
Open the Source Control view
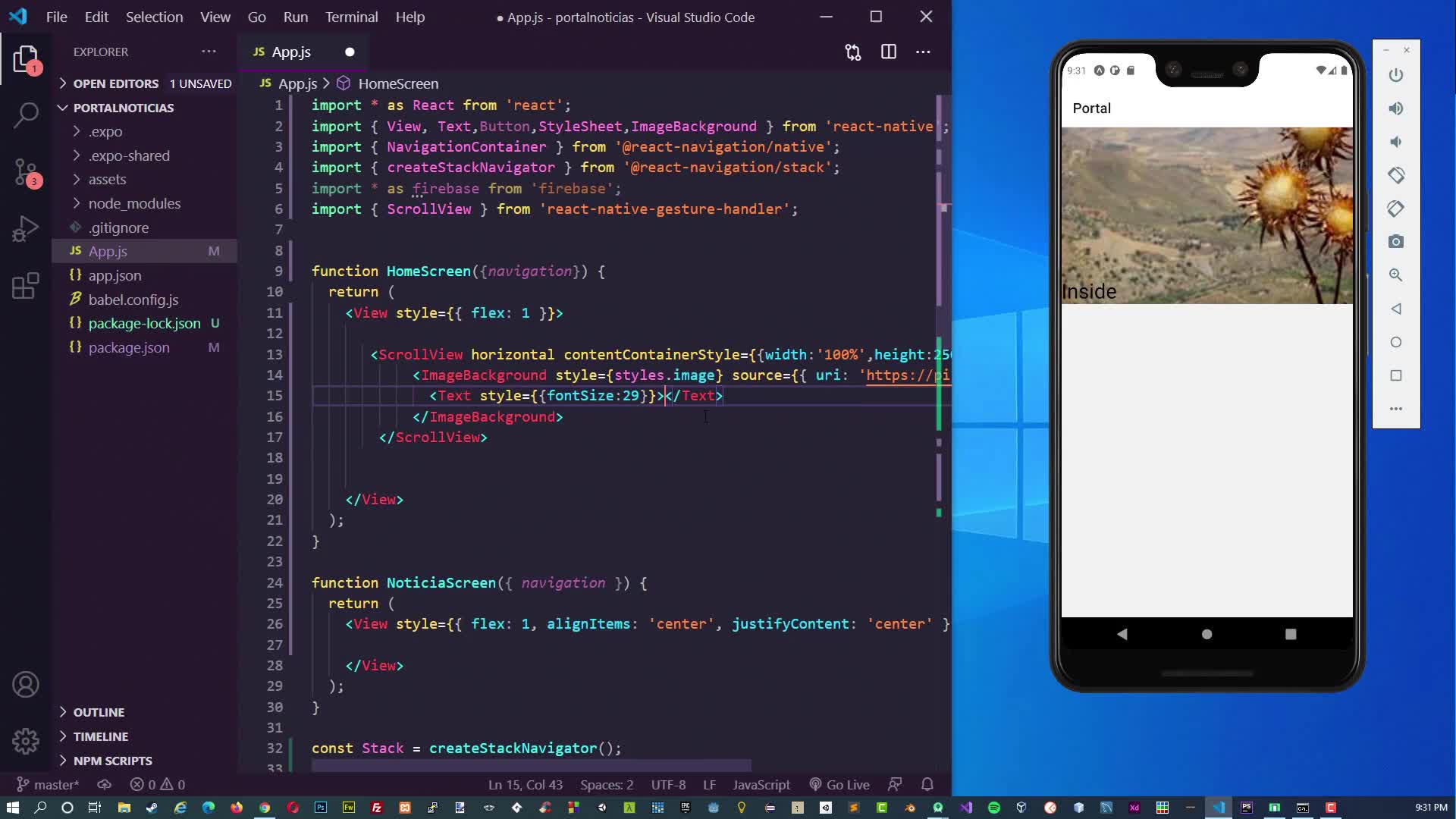(26, 172)
